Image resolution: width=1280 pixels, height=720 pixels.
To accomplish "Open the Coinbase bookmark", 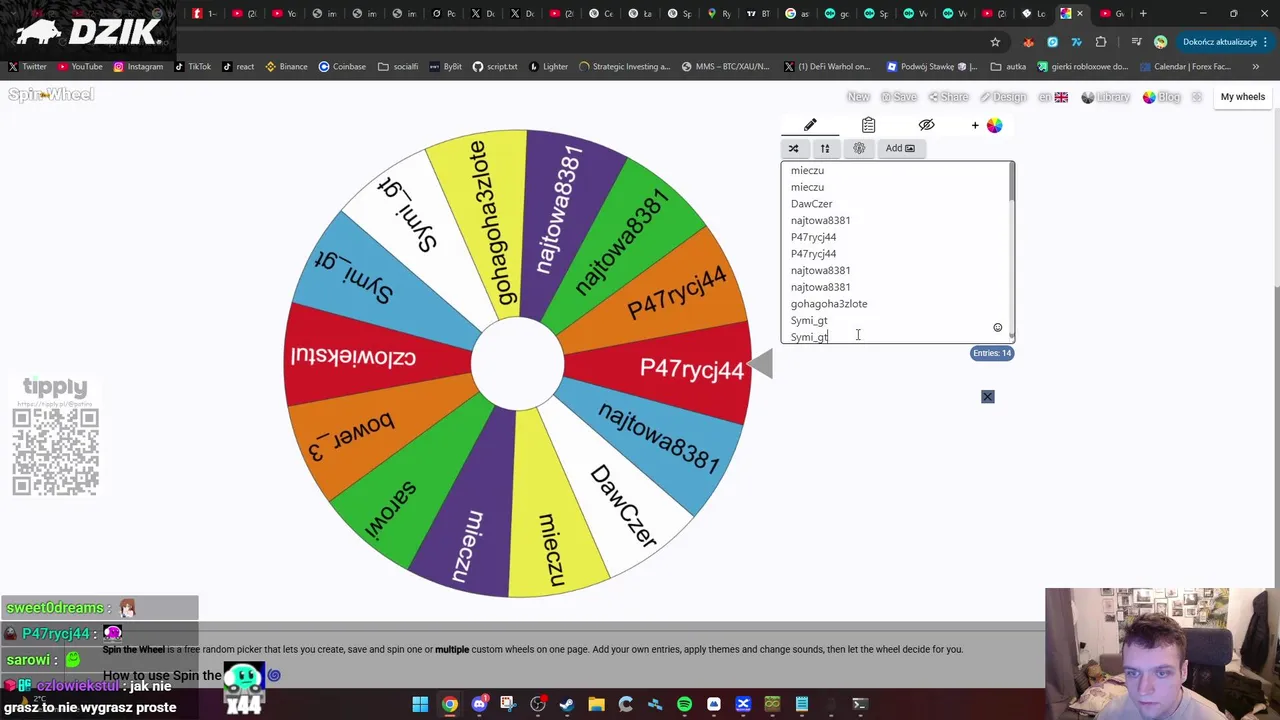I will [x=342, y=67].
